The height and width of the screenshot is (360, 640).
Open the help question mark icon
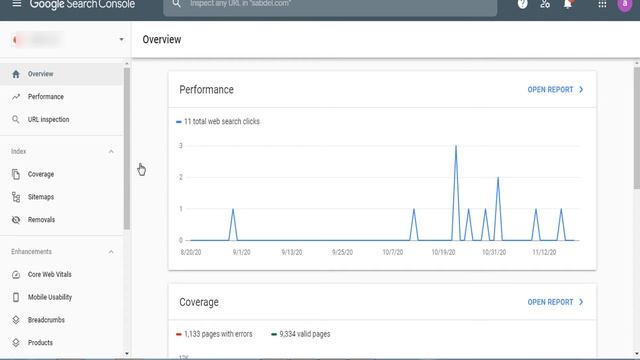522,4
